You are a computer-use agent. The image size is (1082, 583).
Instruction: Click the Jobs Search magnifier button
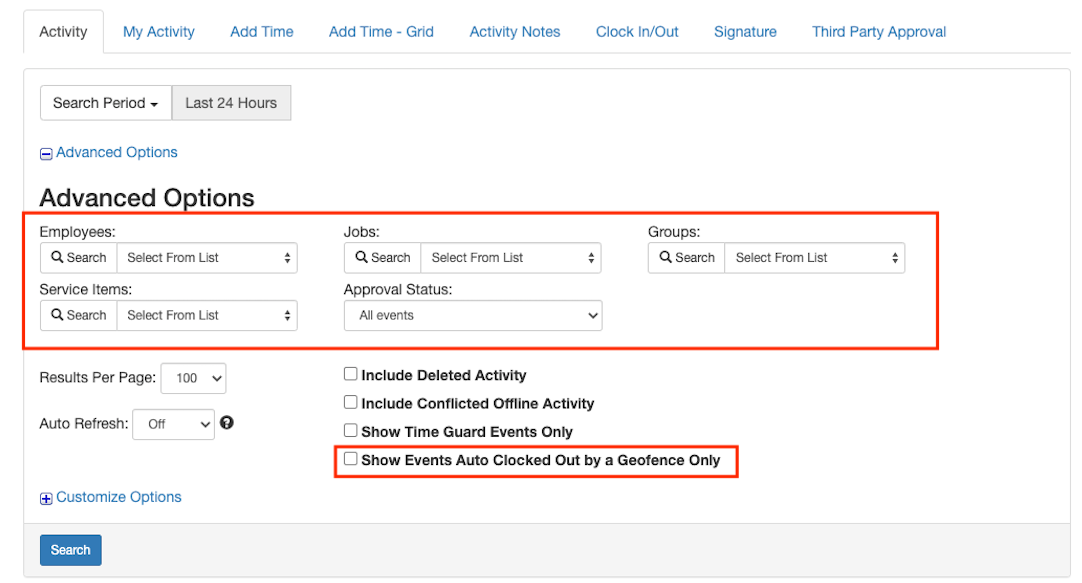(x=383, y=258)
